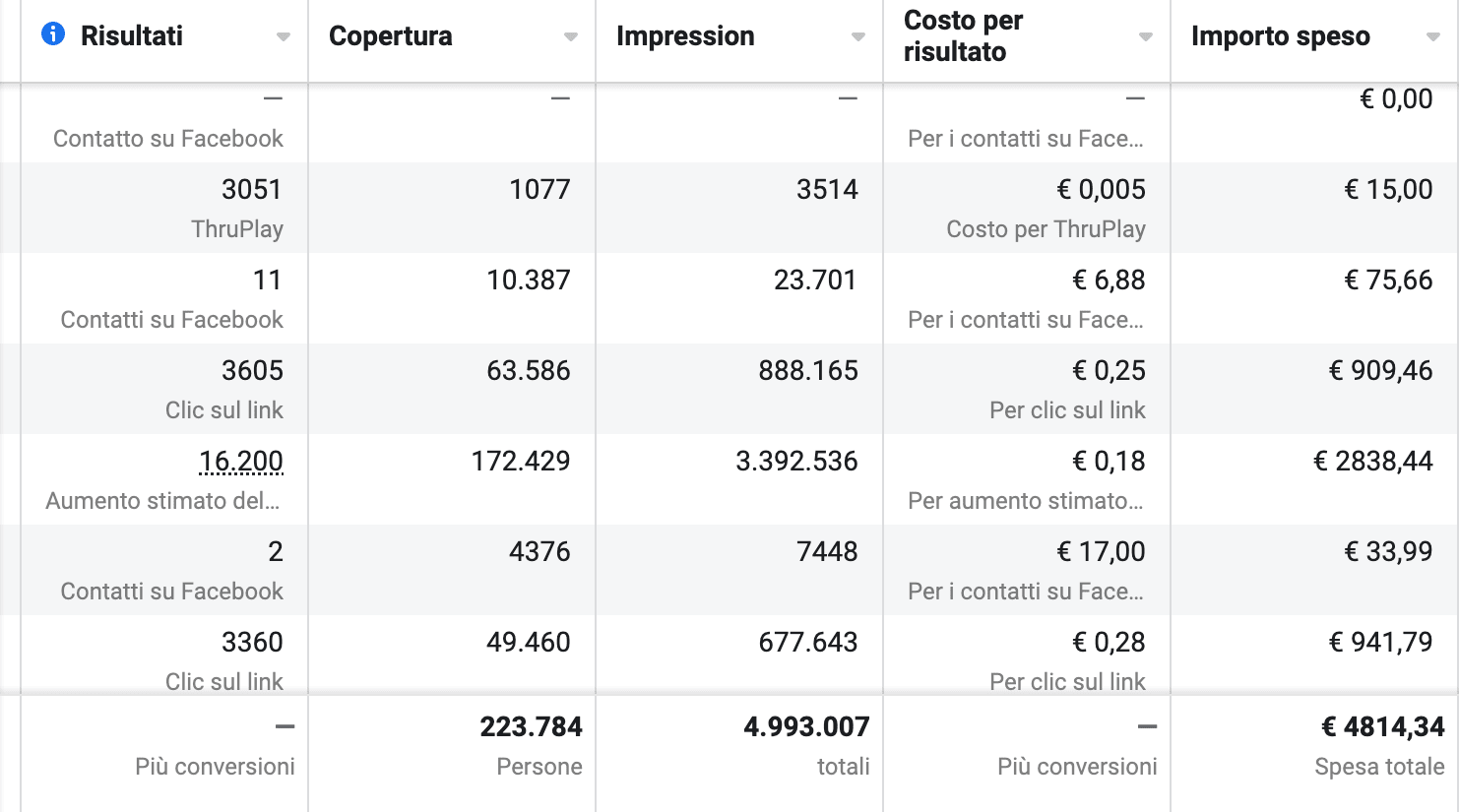This screenshot has width=1459, height=812.
Task: Click the 888.165 impressions cell
Action: coord(808,370)
